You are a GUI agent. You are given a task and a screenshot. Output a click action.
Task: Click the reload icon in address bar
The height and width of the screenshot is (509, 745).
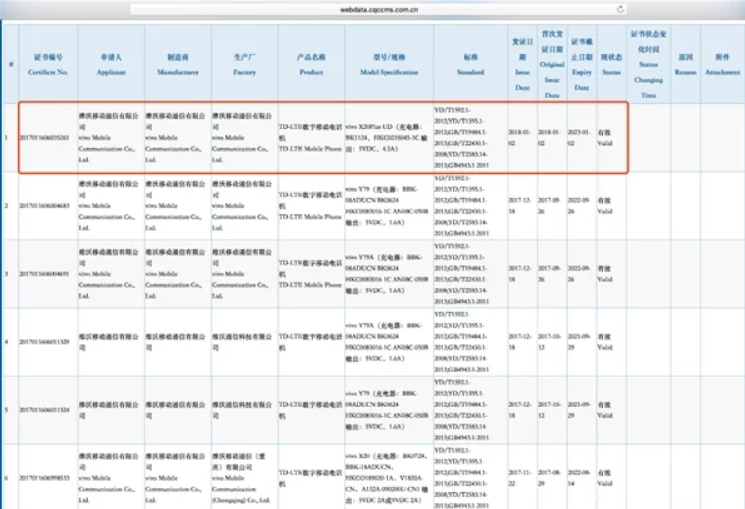click(x=620, y=10)
